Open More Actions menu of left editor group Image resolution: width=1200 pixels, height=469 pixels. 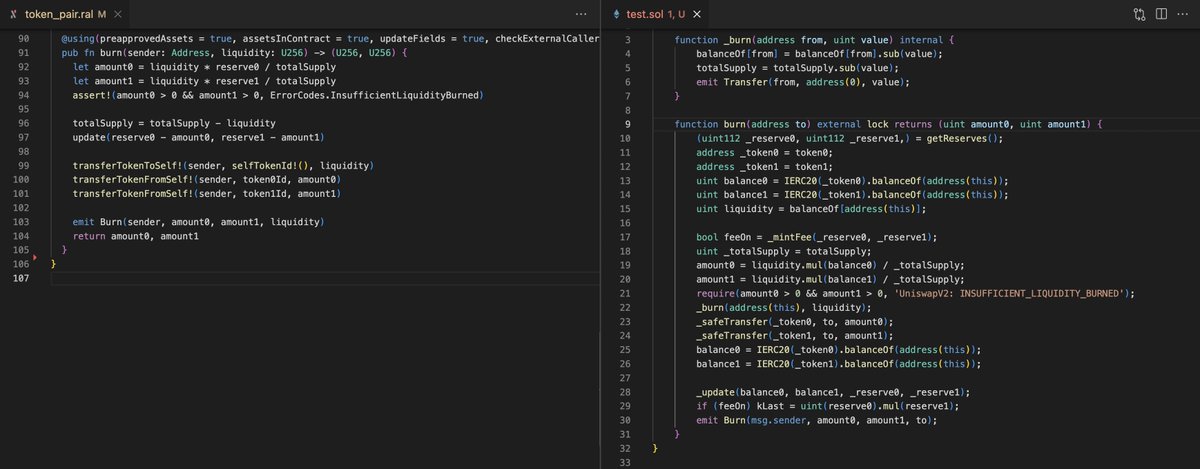point(581,14)
